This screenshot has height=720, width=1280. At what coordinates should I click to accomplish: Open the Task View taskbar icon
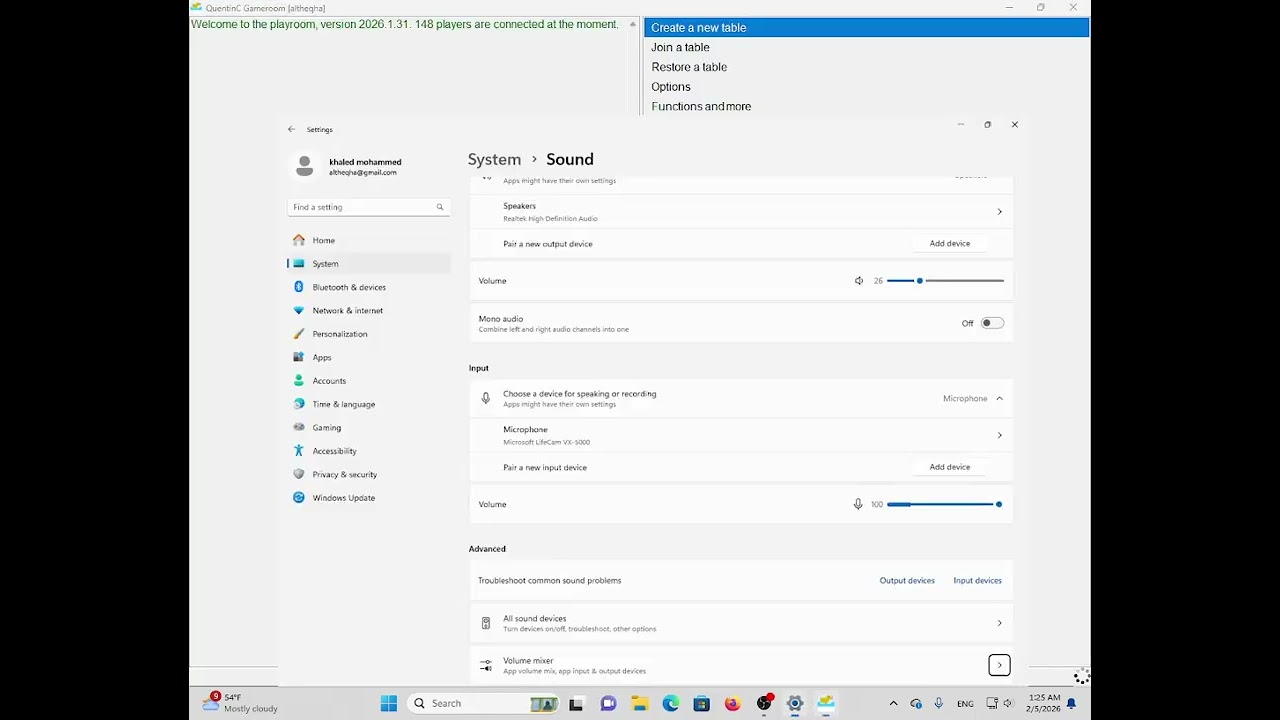pos(576,703)
